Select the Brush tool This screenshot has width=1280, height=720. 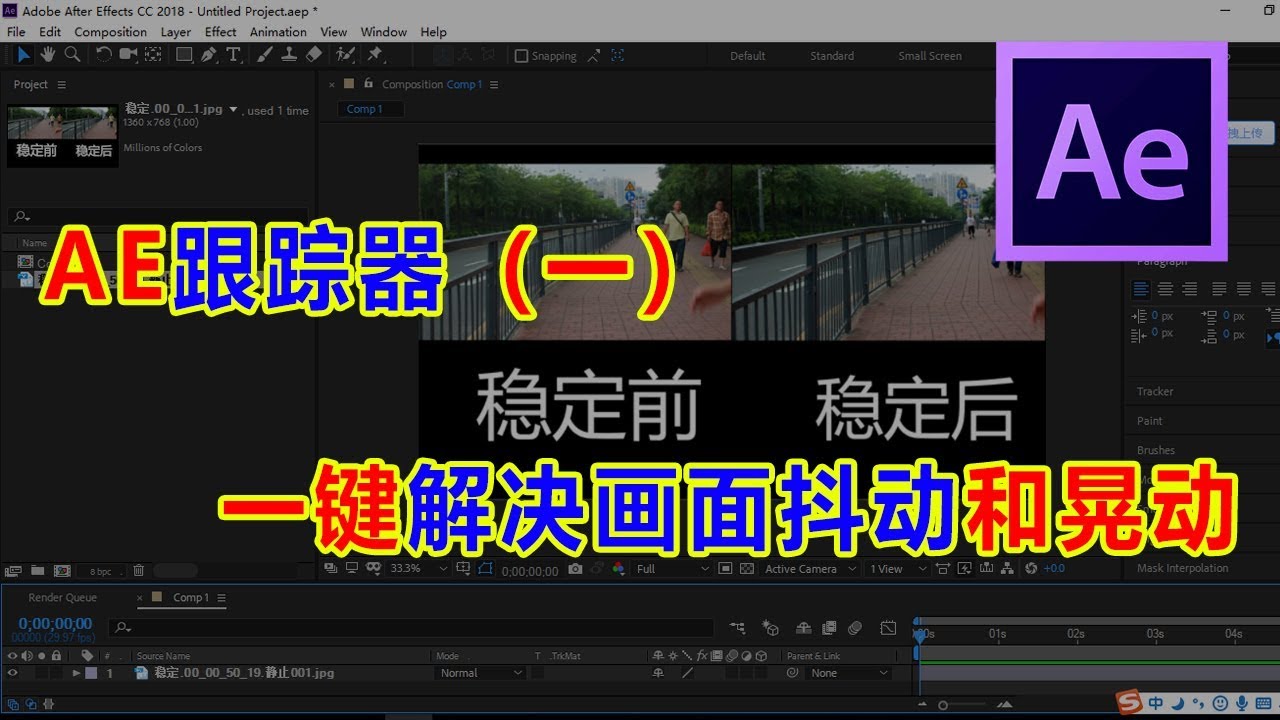(x=264, y=55)
